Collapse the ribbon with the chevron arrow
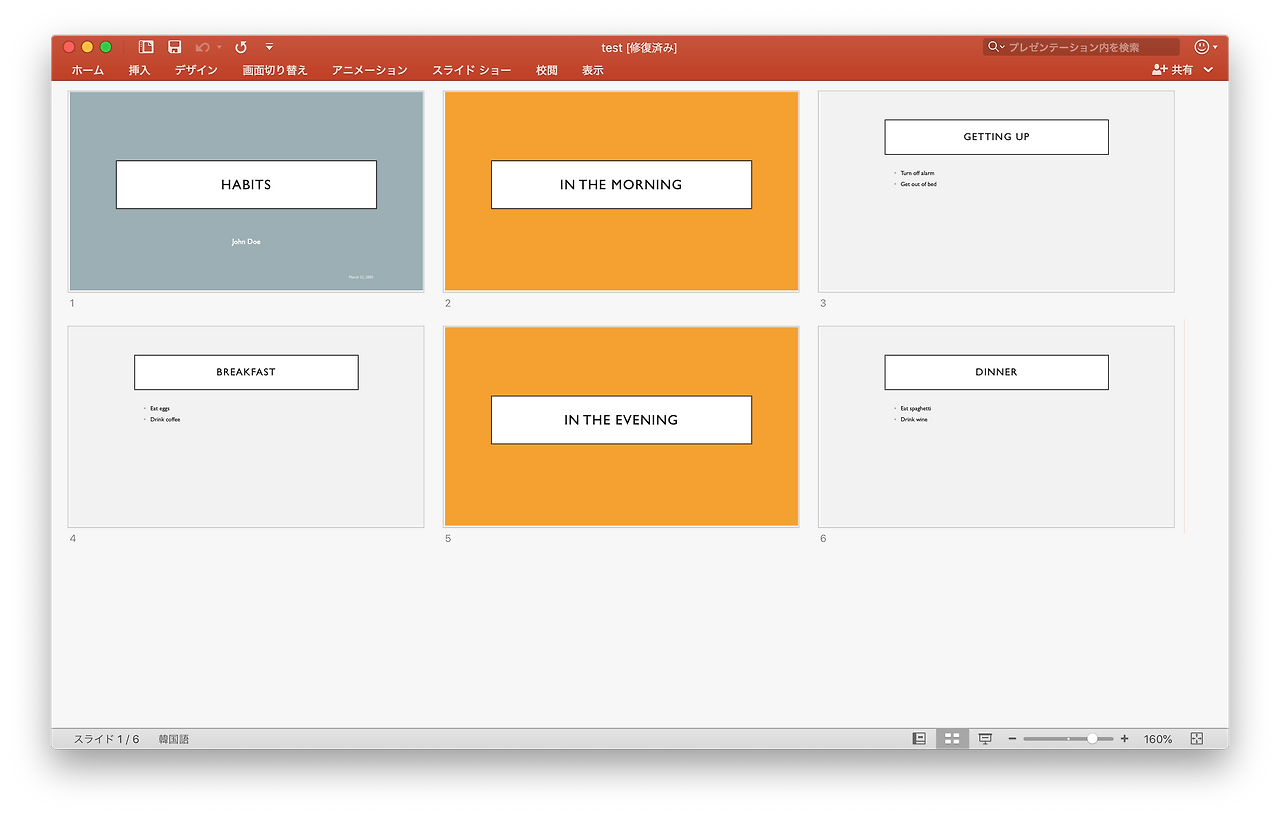 pos(1209,70)
